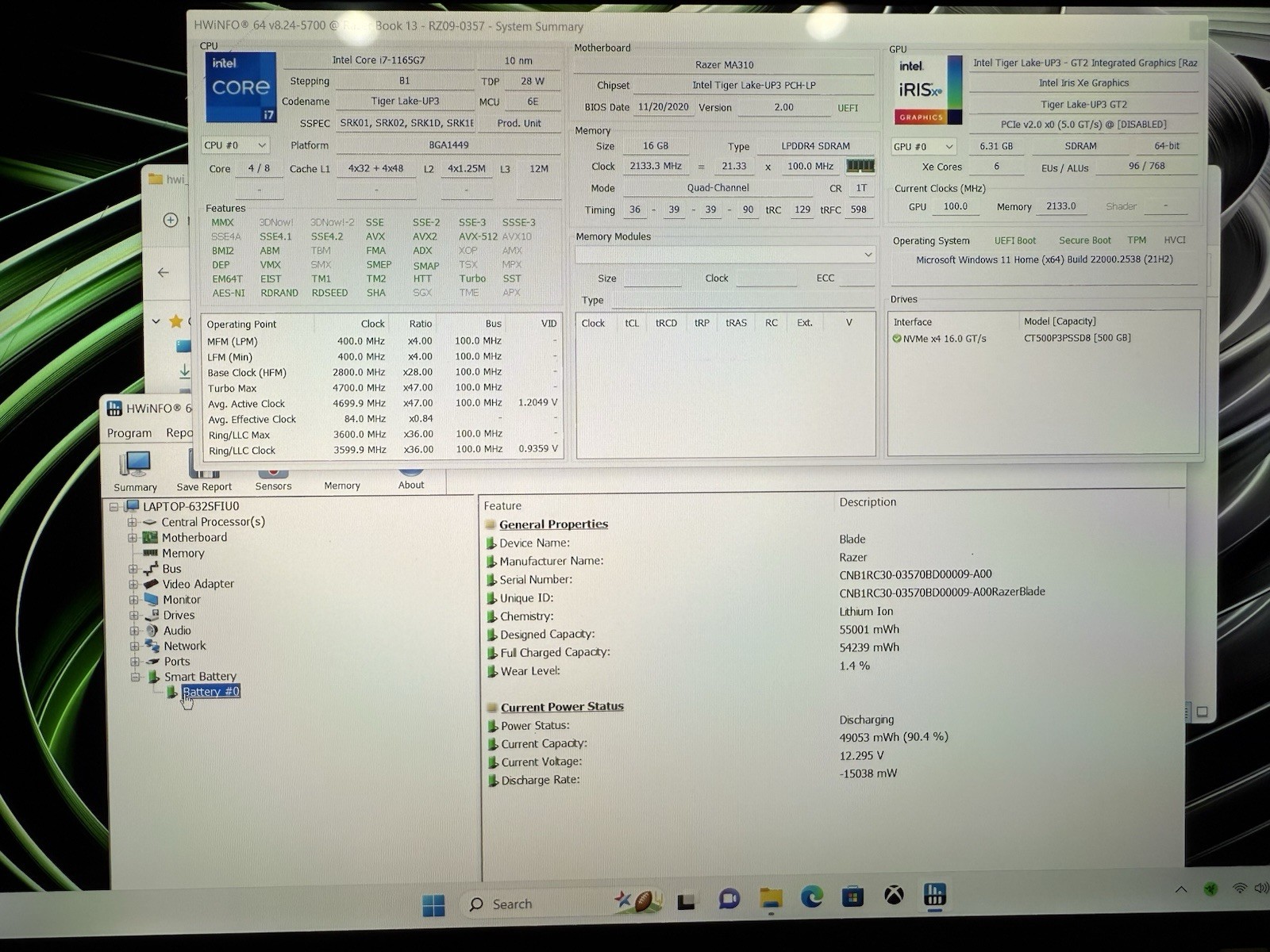Open the Chat taskbar icon
The width and height of the screenshot is (1270, 952).
click(729, 899)
